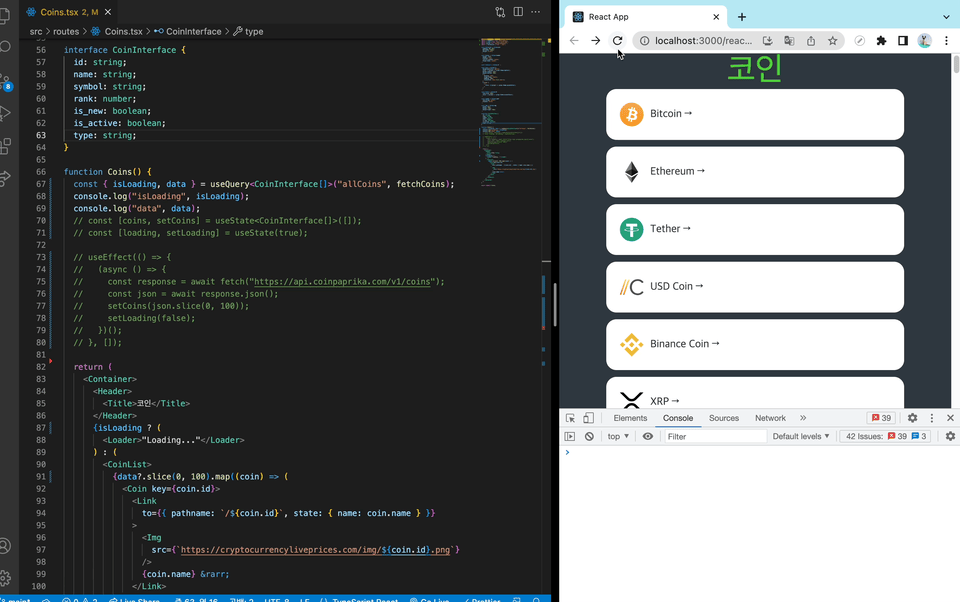Open the translate page icon

click(x=789, y=40)
